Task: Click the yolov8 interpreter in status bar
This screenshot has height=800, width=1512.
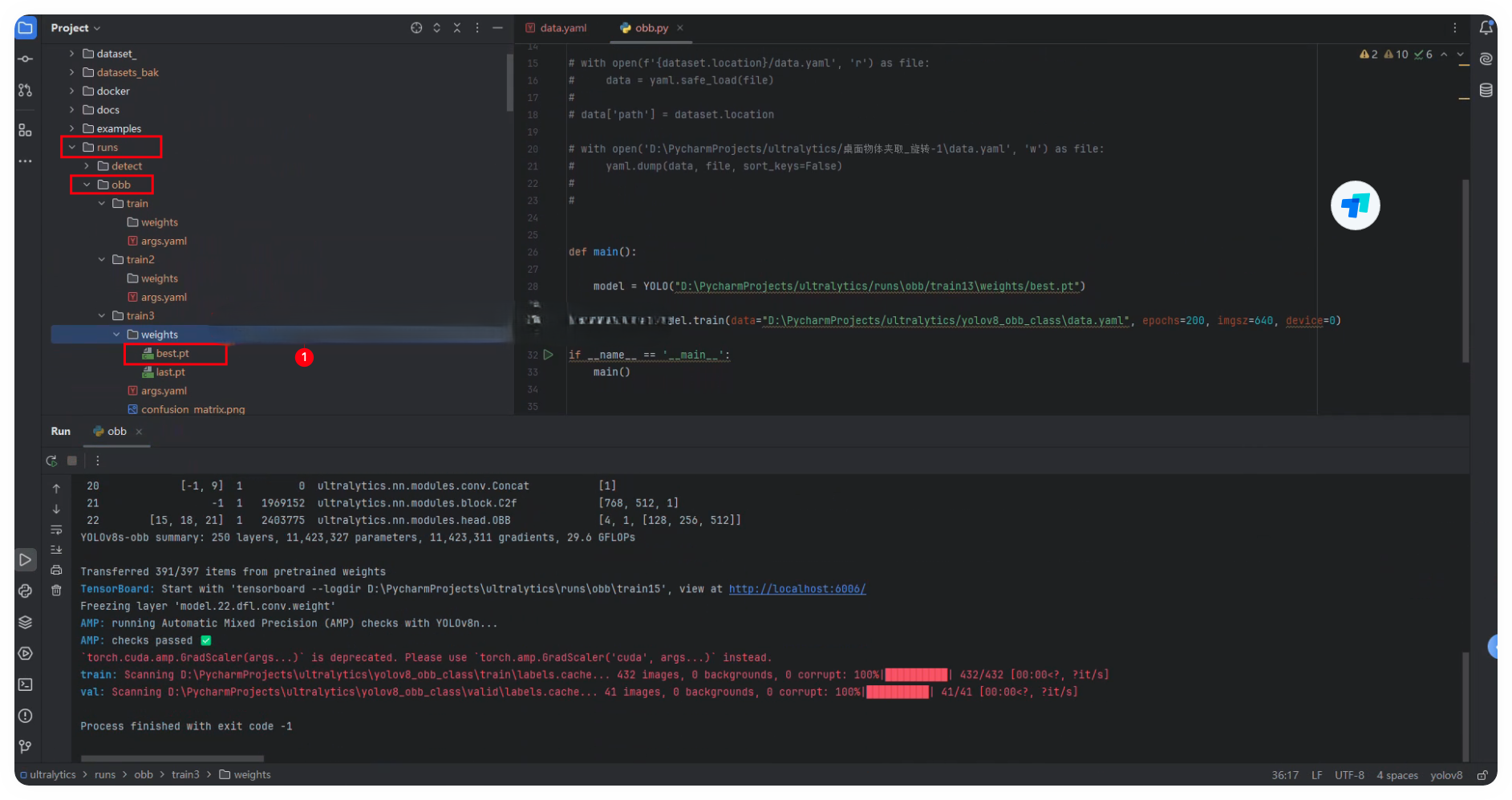Action: [1446, 775]
